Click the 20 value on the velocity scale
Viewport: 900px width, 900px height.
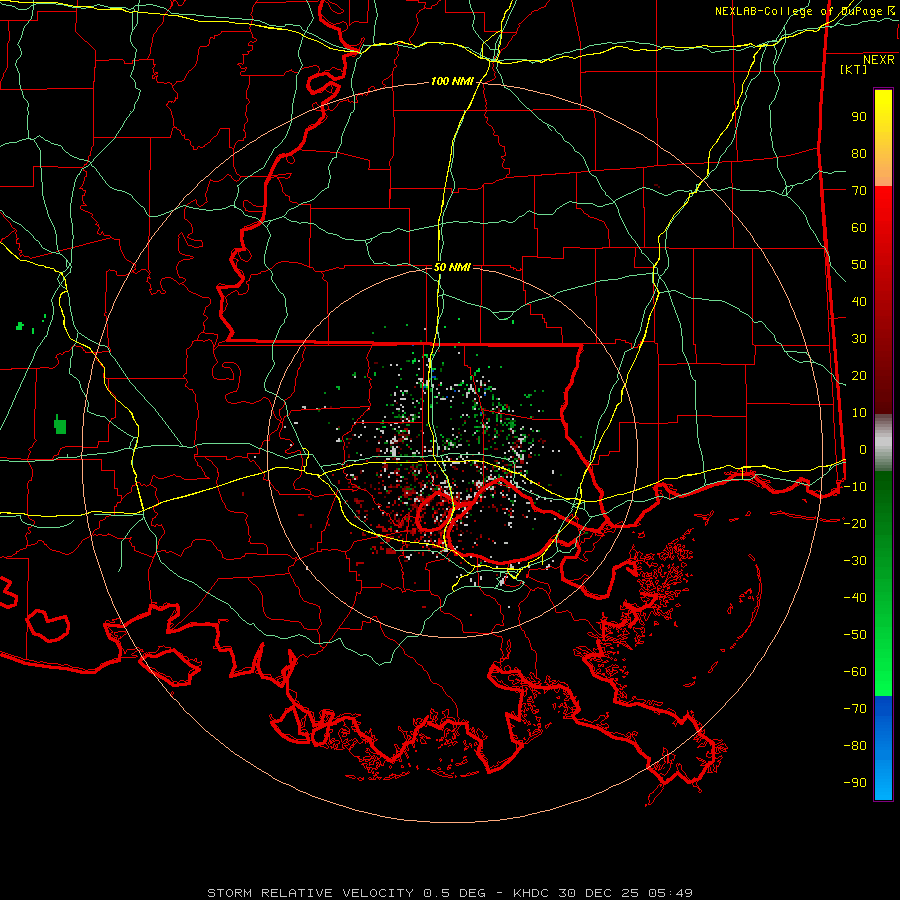tap(859, 376)
